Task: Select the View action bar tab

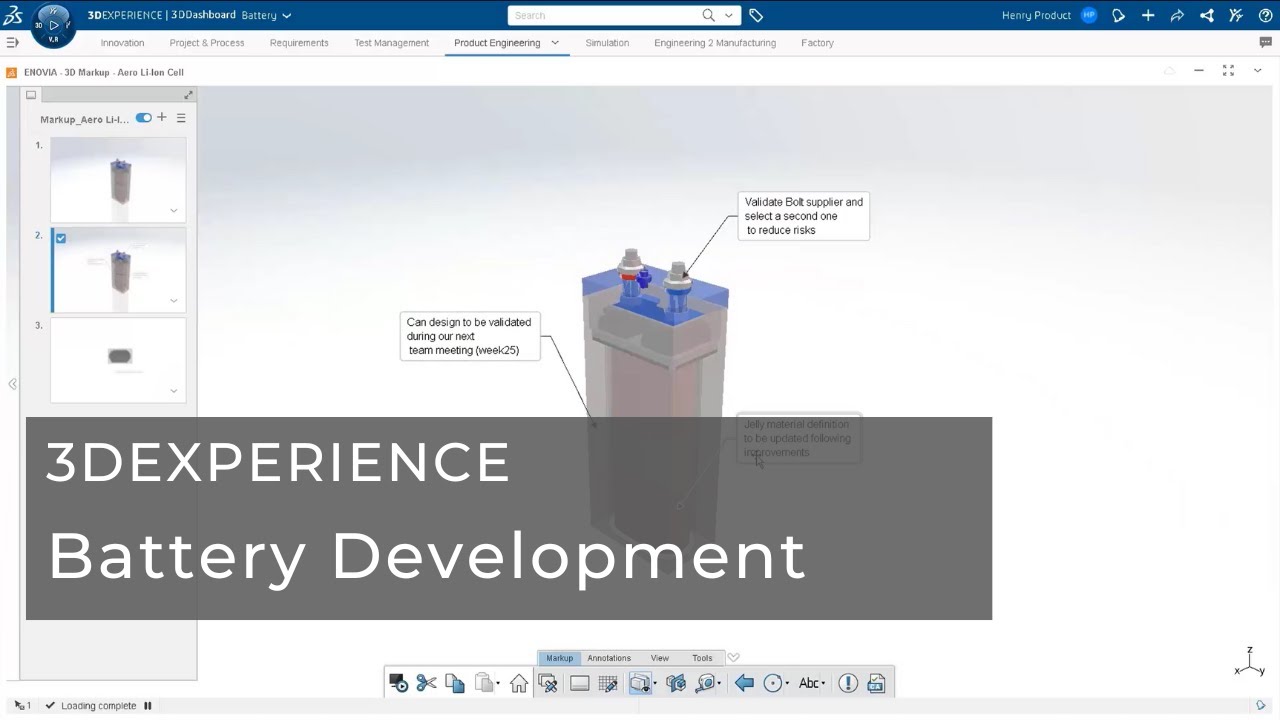Action: 660,658
